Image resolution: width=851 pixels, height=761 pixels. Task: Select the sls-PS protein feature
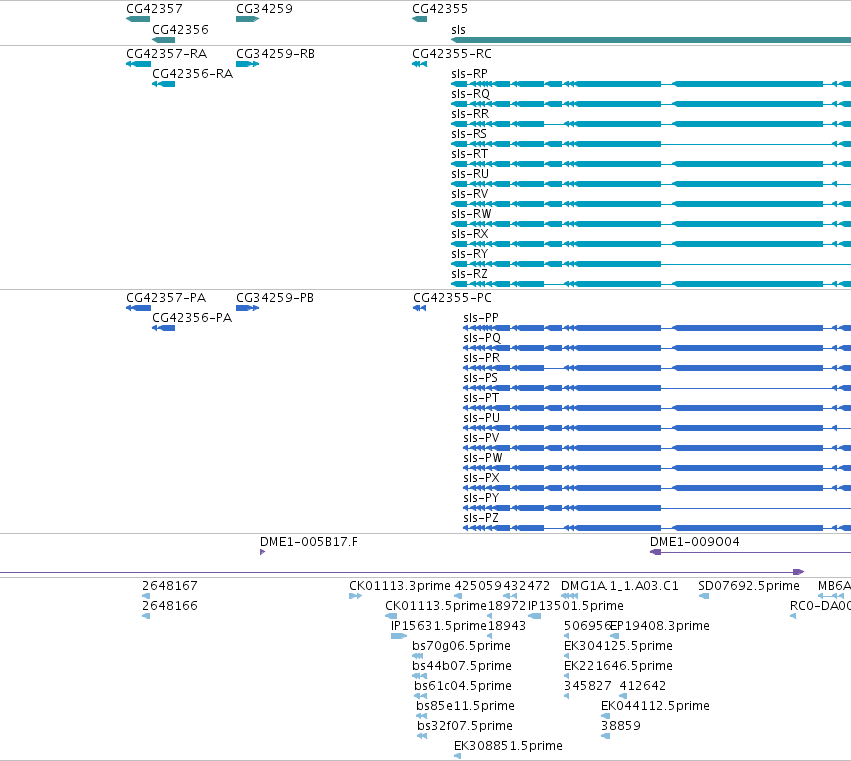coord(657,388)
